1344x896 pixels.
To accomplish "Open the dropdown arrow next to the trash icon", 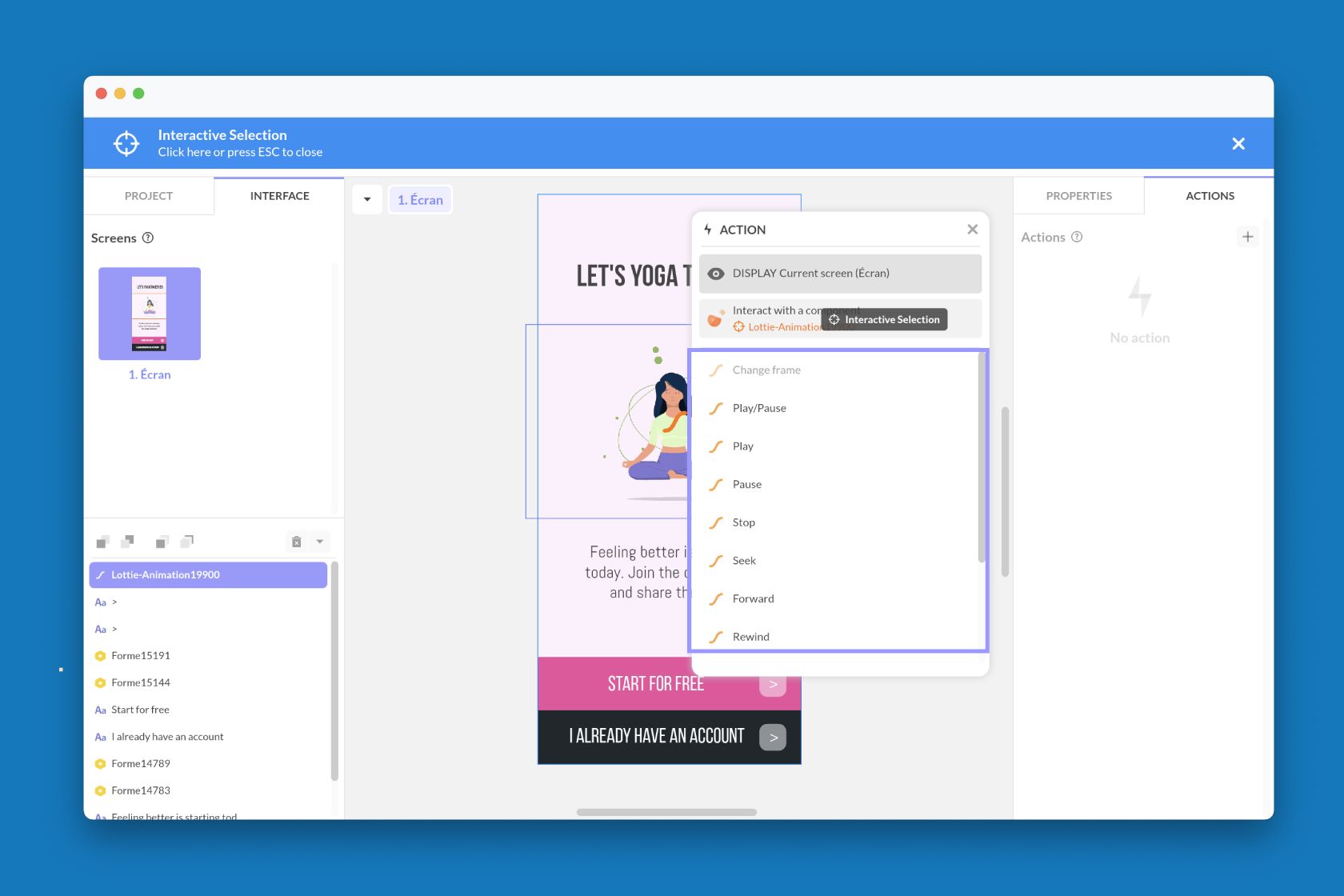I will pos(319,542).
